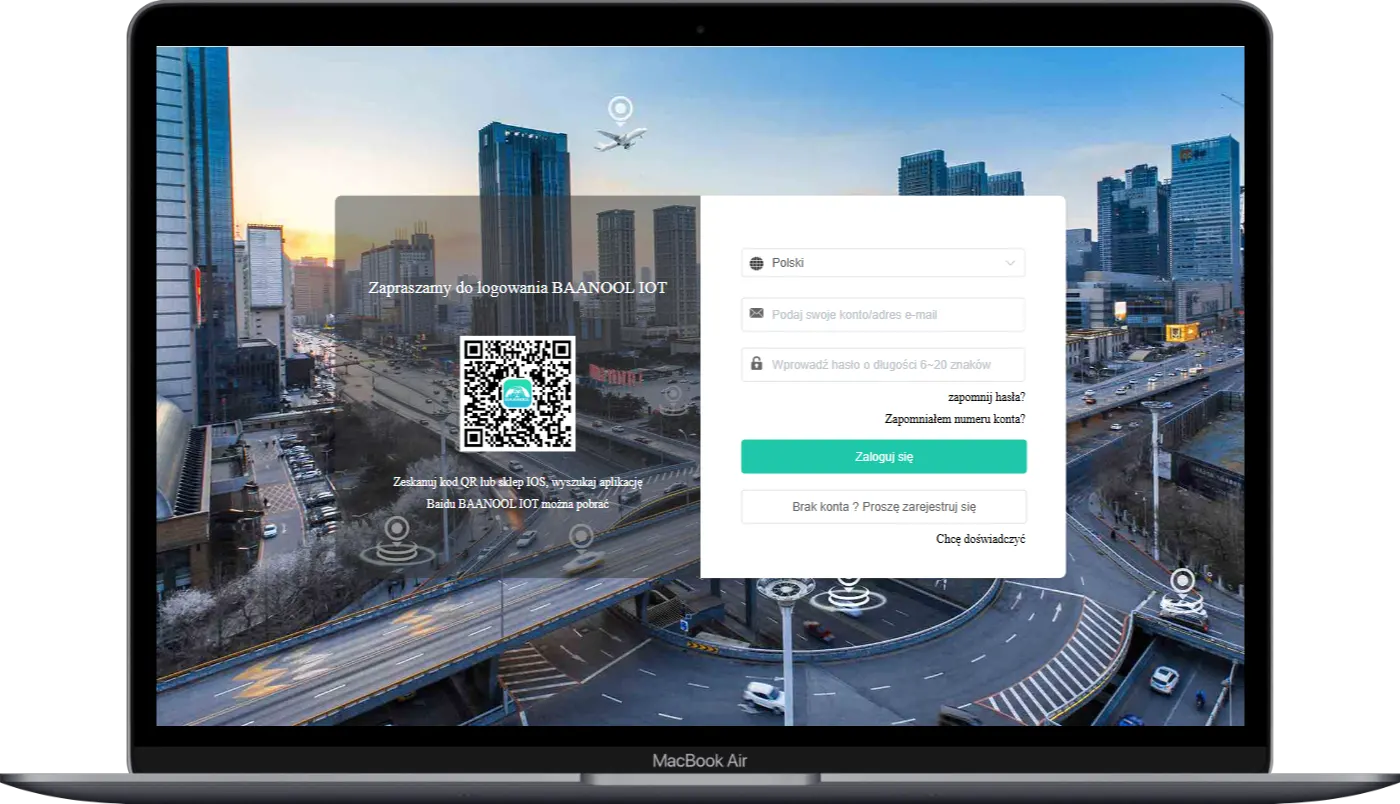1400x804 pixels.
Task: Expand the language dropdown chevron arrow
Action: tap(1010, 263)
